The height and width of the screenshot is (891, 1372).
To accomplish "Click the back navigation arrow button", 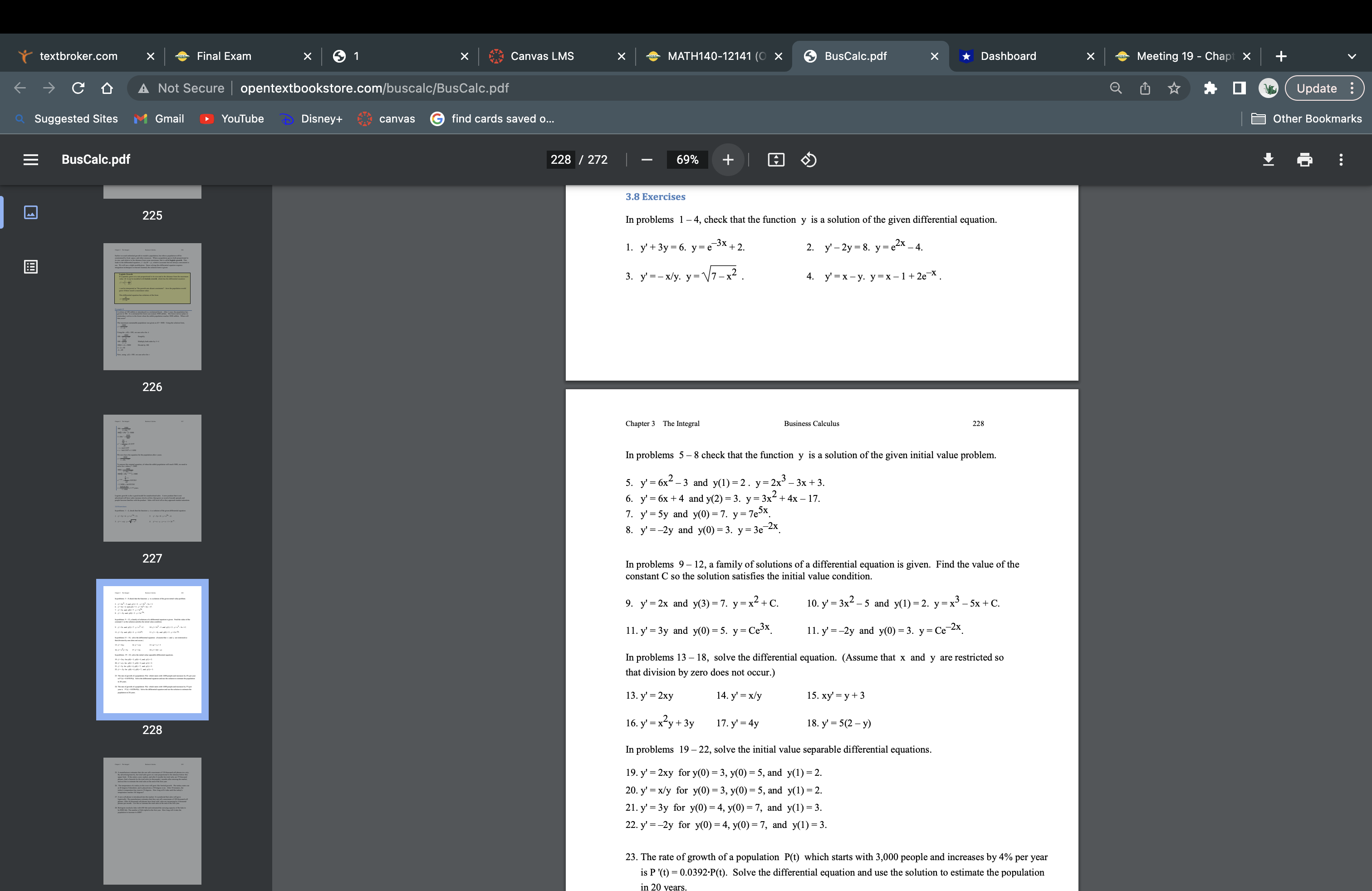I will (x=18, y=88).
